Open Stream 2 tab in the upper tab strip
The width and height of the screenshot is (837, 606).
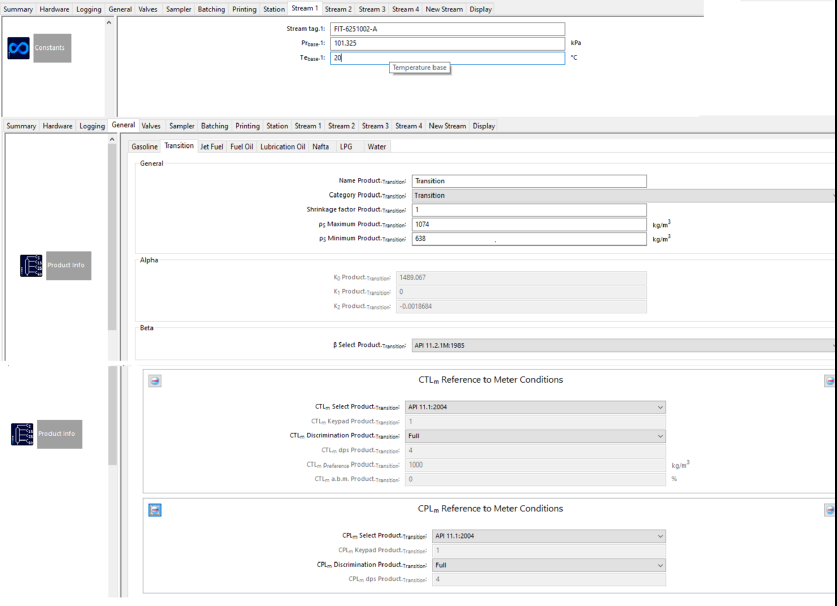click(338, 9)
